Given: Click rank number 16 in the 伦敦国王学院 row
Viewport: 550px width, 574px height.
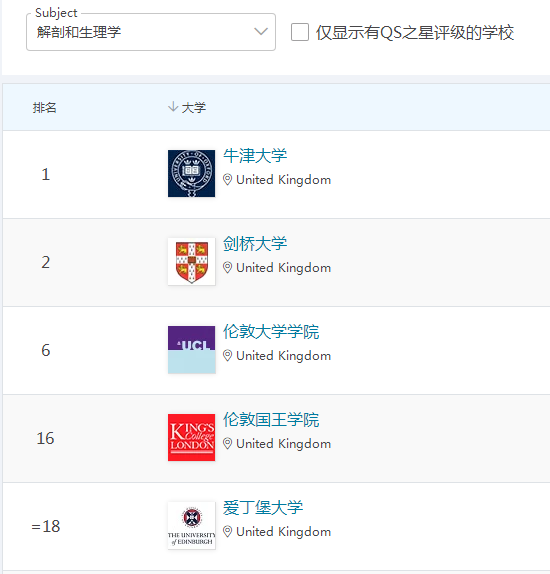Looking at the screenshot, I should (x=45, y=438).
